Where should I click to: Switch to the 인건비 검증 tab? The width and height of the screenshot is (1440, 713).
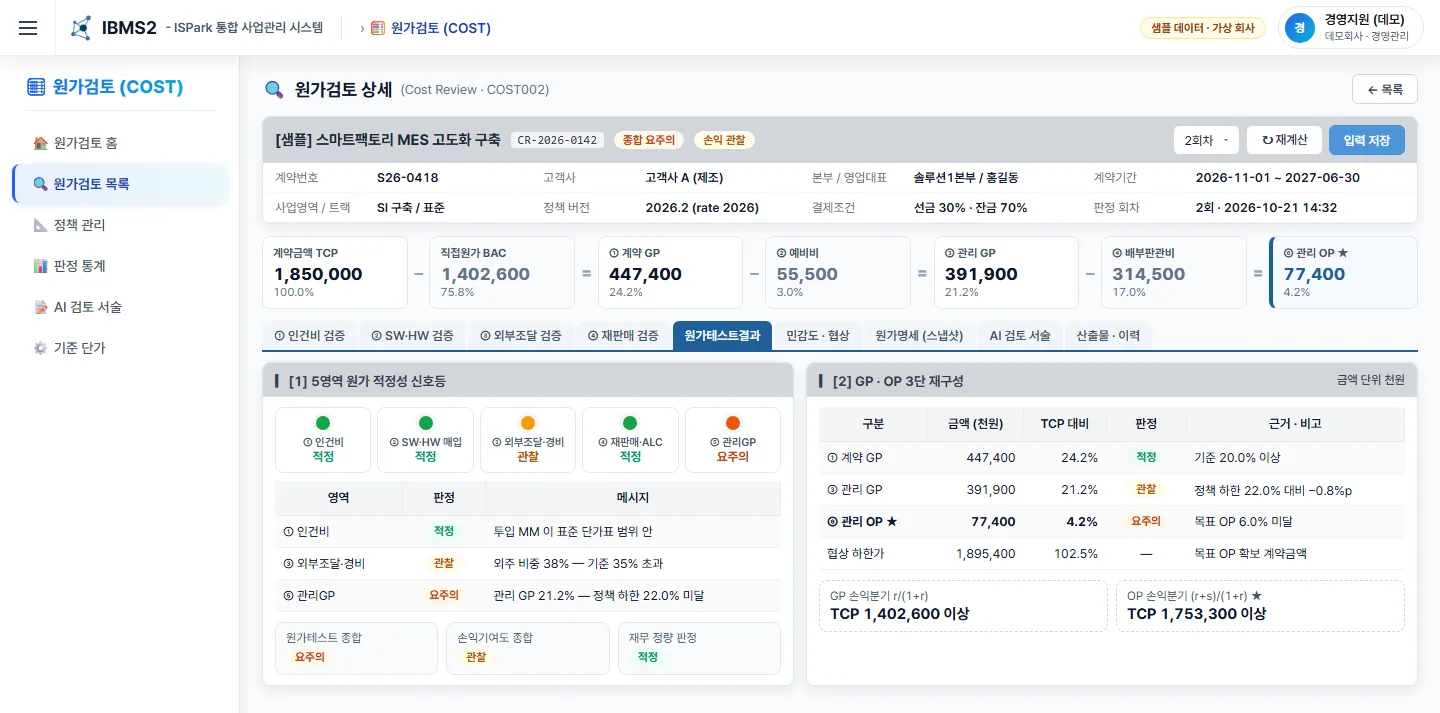[x=309, y=336]
